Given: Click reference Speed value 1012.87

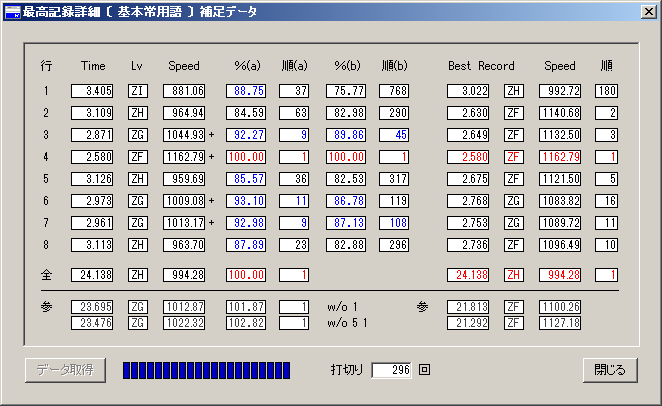Looking at the screenshot, I should pos(184,307).
